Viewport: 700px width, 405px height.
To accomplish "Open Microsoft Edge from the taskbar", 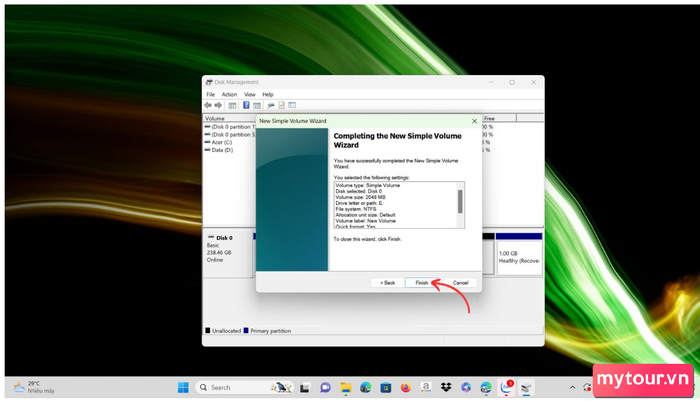I will click(365, 387).
